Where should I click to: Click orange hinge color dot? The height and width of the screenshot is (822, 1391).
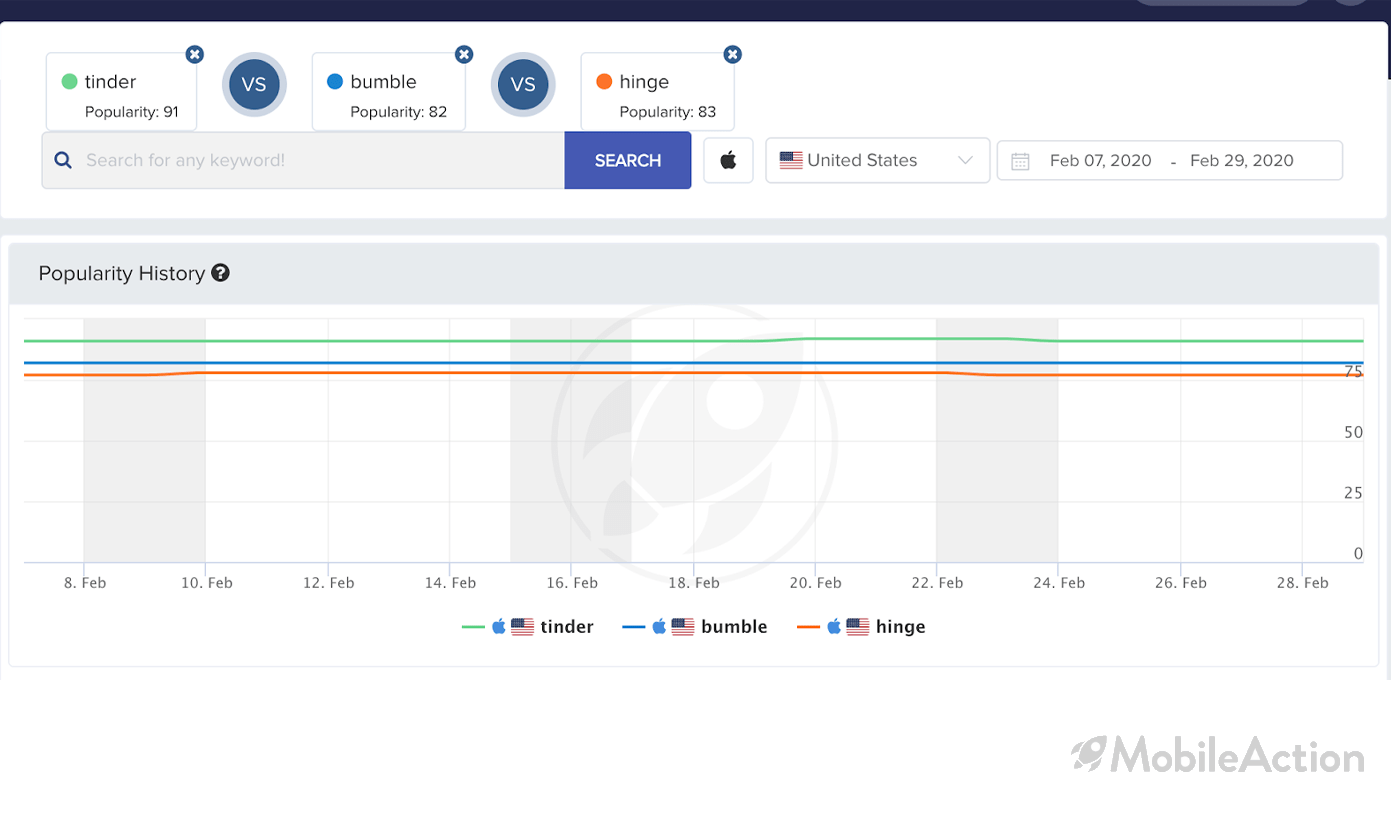[604, 82]
